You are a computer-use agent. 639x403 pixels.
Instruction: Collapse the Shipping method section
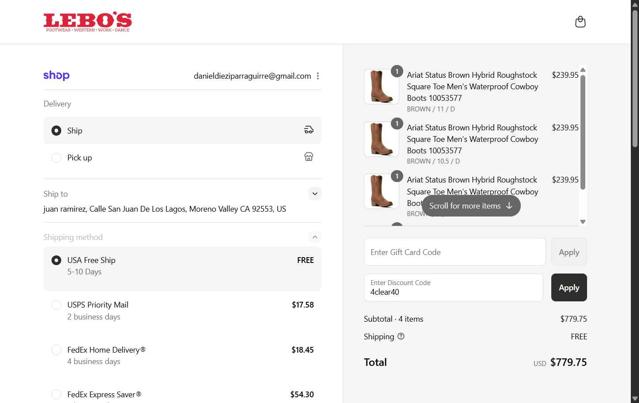click(x=315, y=237)
